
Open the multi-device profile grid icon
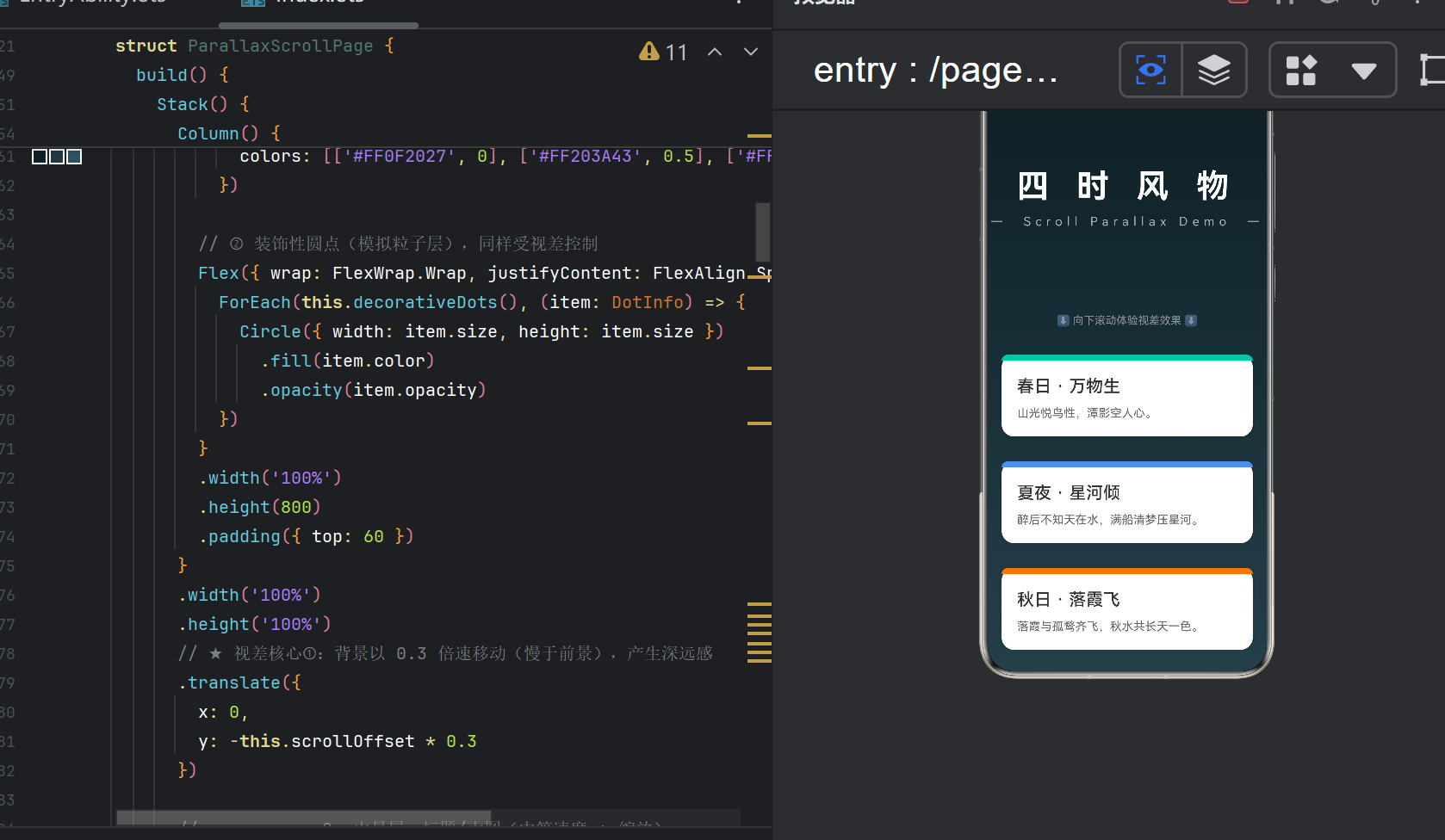1301,70
